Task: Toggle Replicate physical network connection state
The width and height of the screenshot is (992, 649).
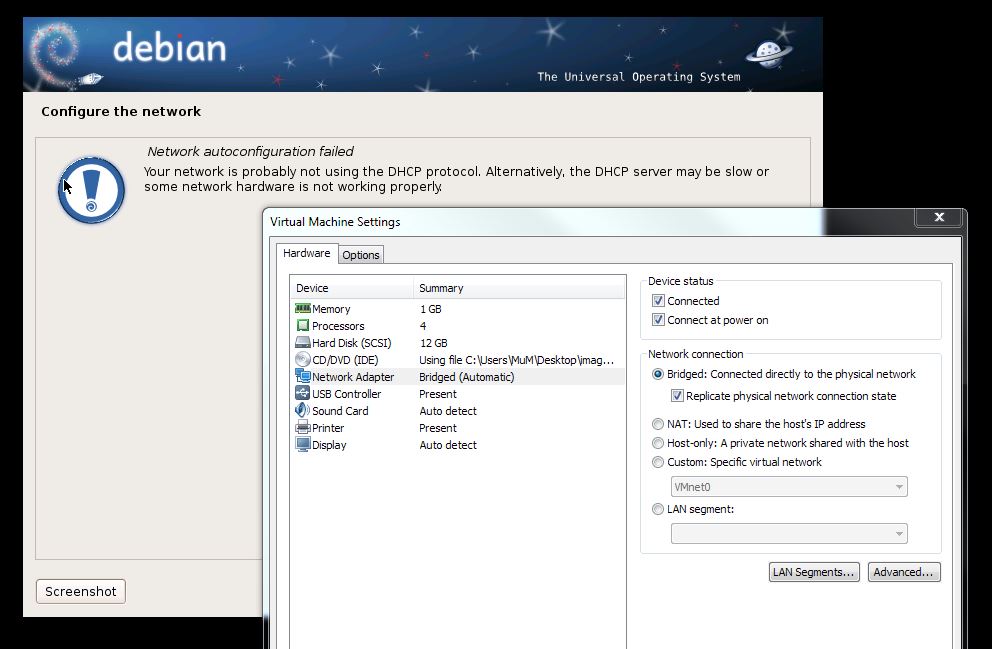Action: pyautogui.click(x=677, y=396)
